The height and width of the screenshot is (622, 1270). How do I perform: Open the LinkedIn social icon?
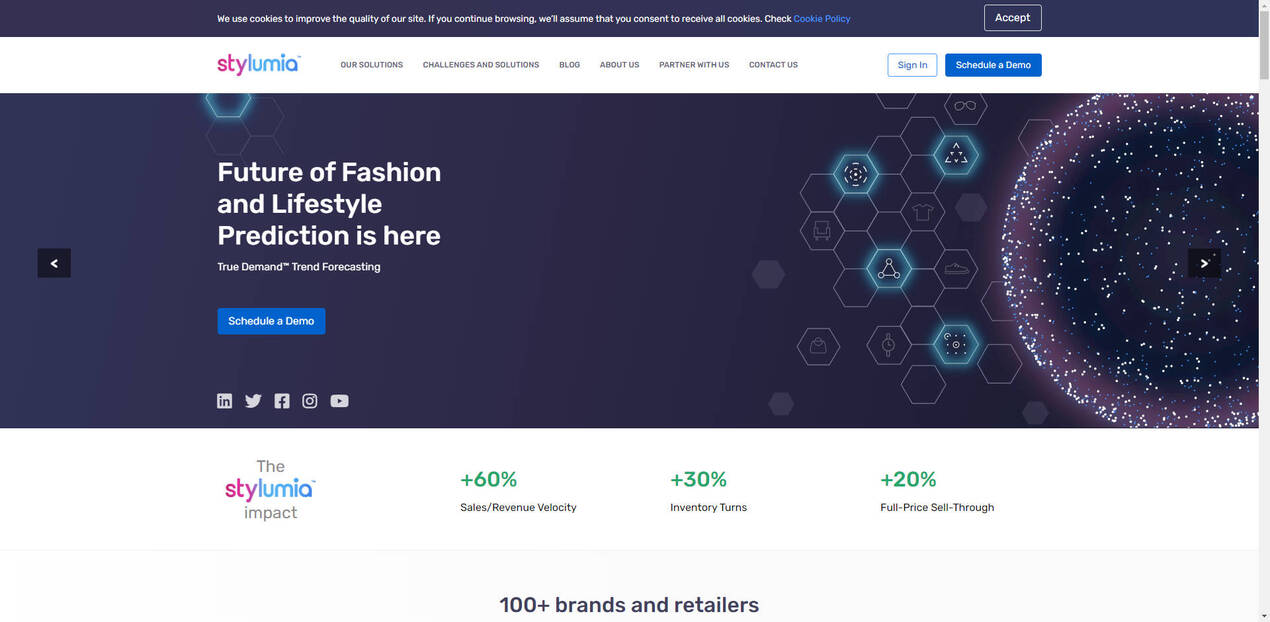coord(224,401)
